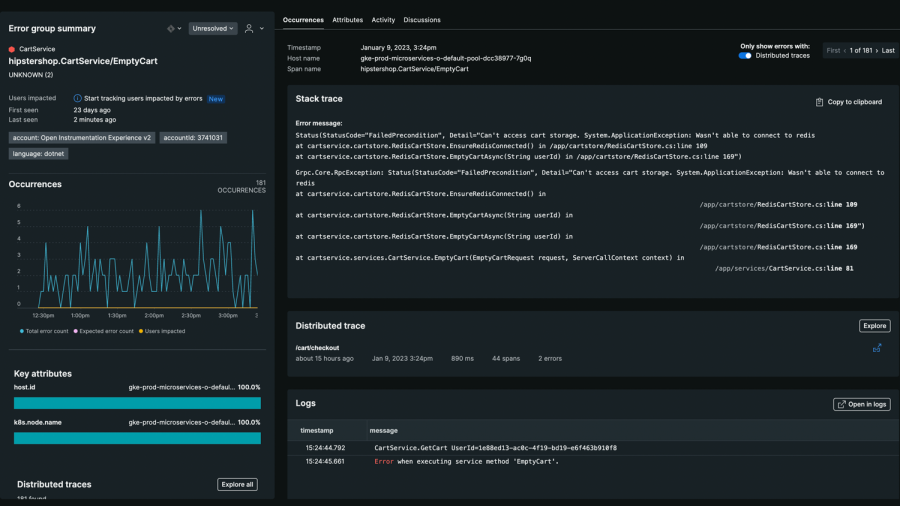Expand the assignee dropdown arrow
Image resolution: width=900 pixels, height=506 pixels.
pyautogui.click(x=261, y=29)
